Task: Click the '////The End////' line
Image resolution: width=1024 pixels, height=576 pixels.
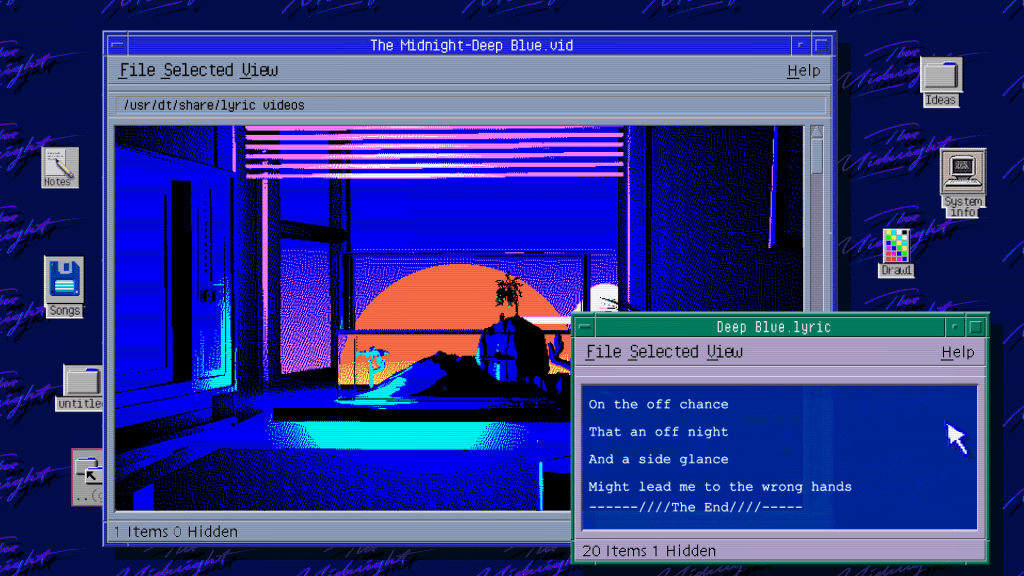Action: [x=696, y=507]
